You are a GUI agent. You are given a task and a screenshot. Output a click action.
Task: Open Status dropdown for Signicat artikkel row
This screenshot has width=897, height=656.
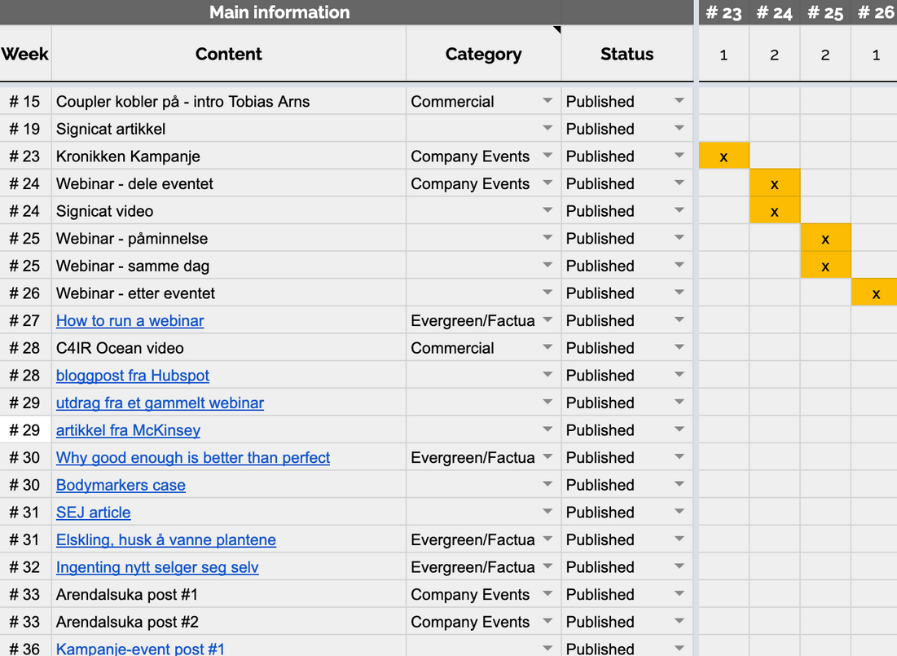coord(680,129)
